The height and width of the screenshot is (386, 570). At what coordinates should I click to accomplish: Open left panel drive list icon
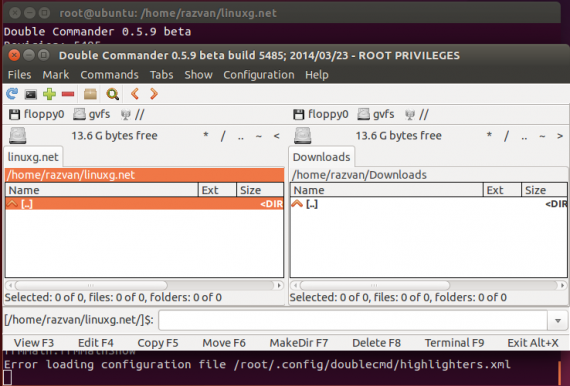tap(17, 136)
